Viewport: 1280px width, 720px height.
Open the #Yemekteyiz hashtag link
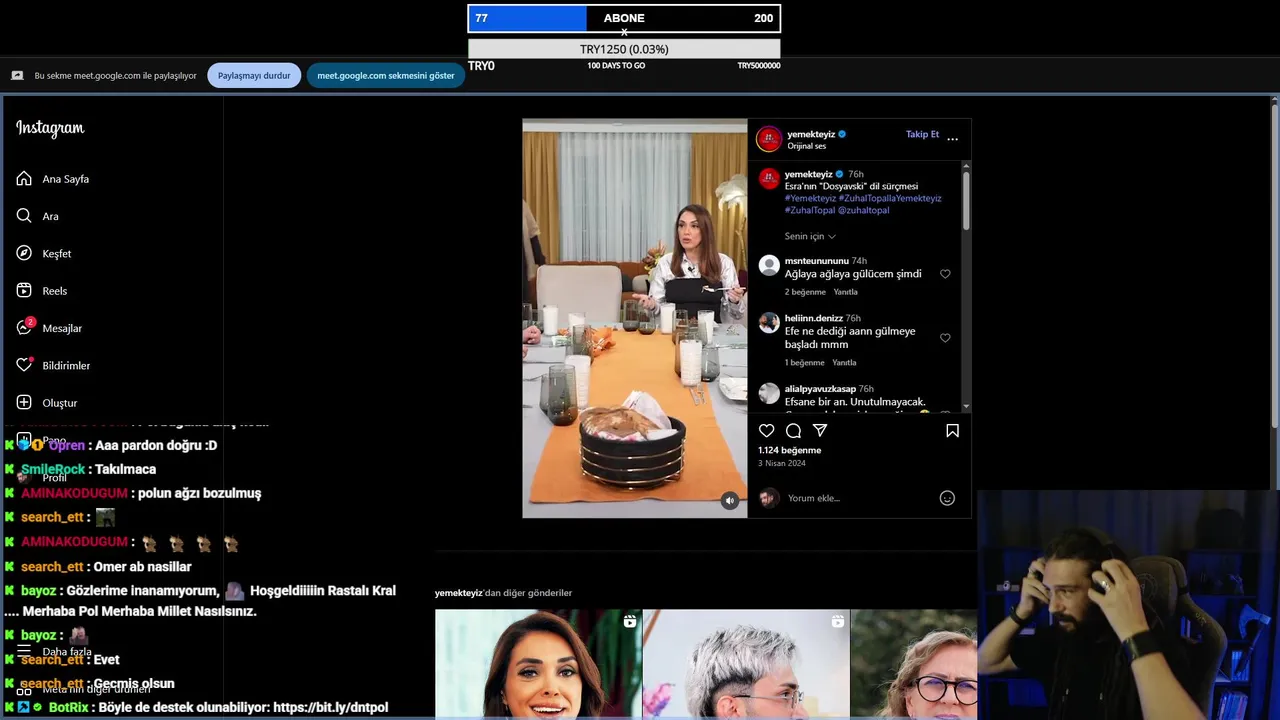(x=811, y=198)
